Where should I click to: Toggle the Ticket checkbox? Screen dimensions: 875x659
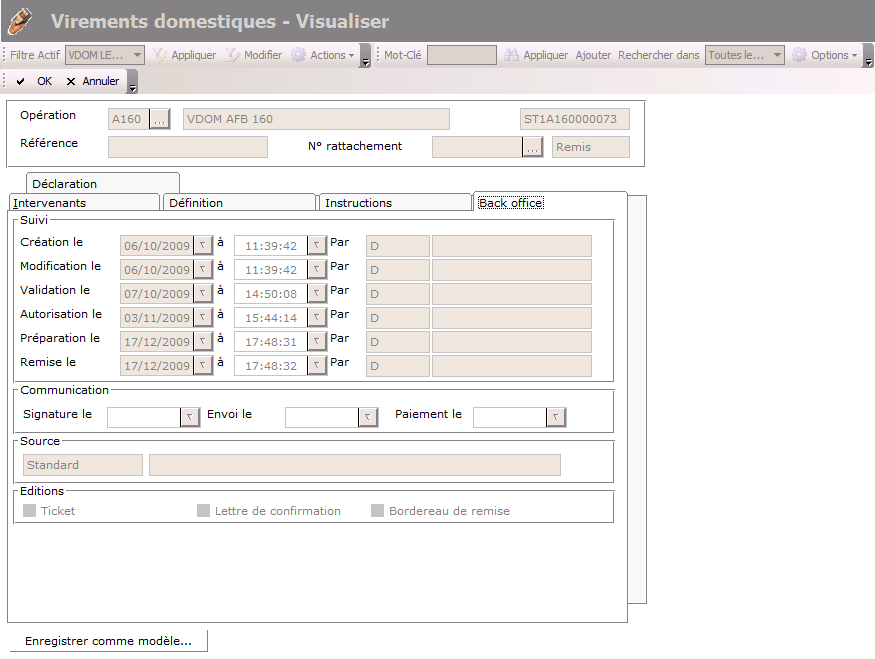point(30,511)
